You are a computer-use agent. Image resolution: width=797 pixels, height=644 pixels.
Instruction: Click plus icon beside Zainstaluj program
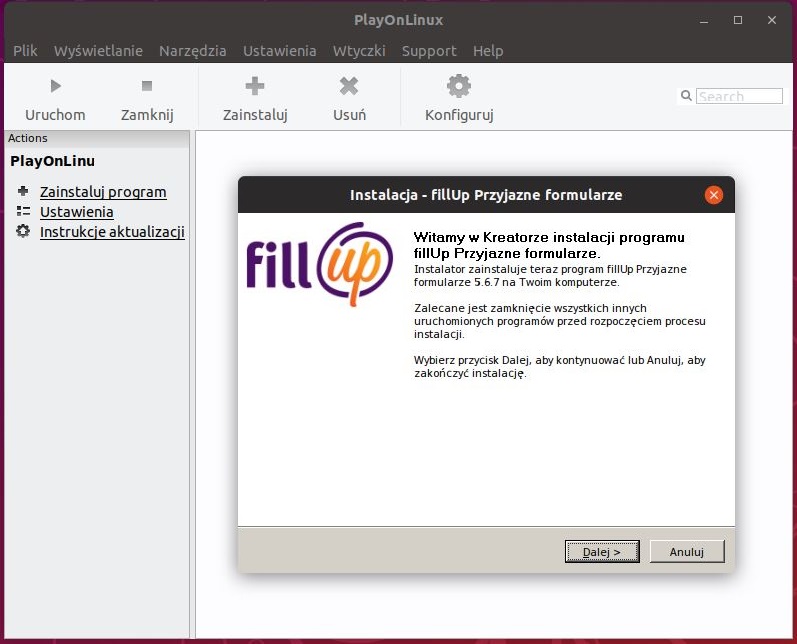pos(23,191)
